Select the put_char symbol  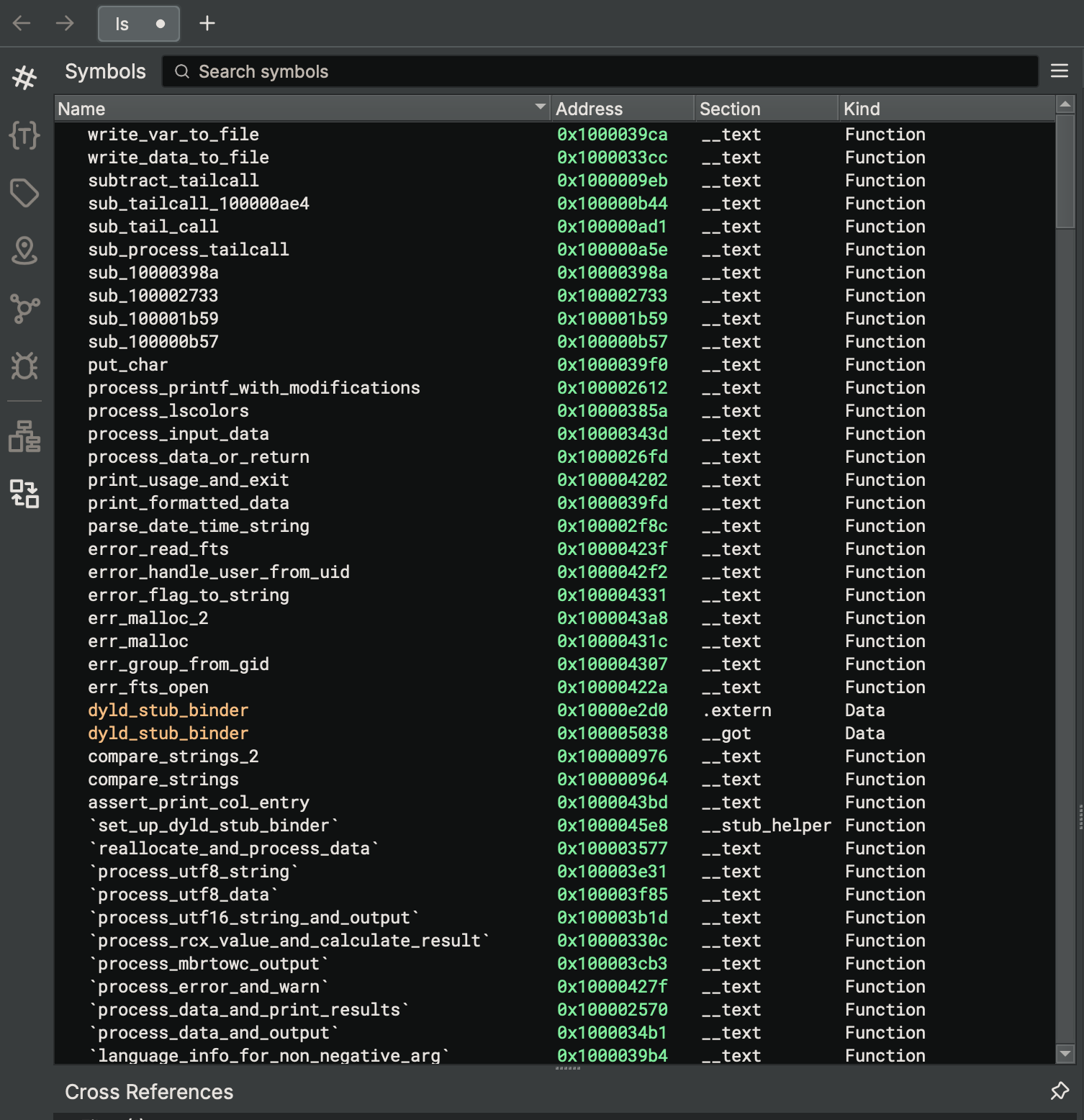tap(128, 365)
